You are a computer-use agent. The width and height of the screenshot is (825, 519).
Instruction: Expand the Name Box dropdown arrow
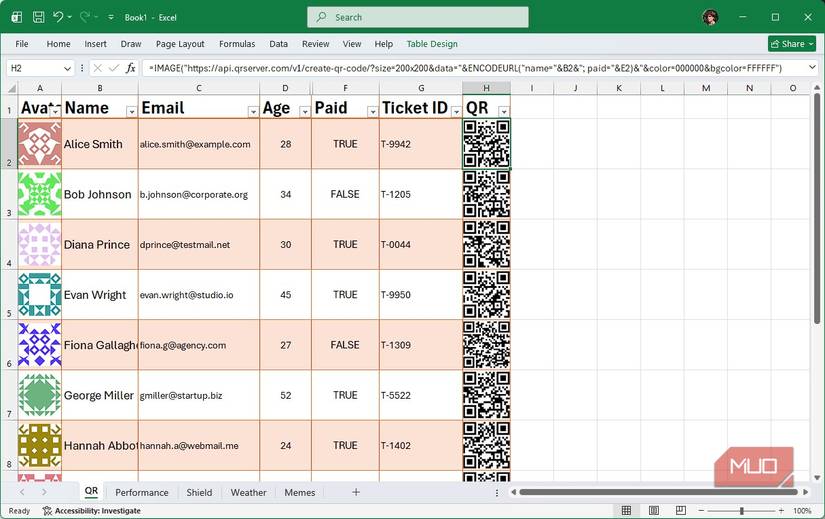[x=67, y=68]
